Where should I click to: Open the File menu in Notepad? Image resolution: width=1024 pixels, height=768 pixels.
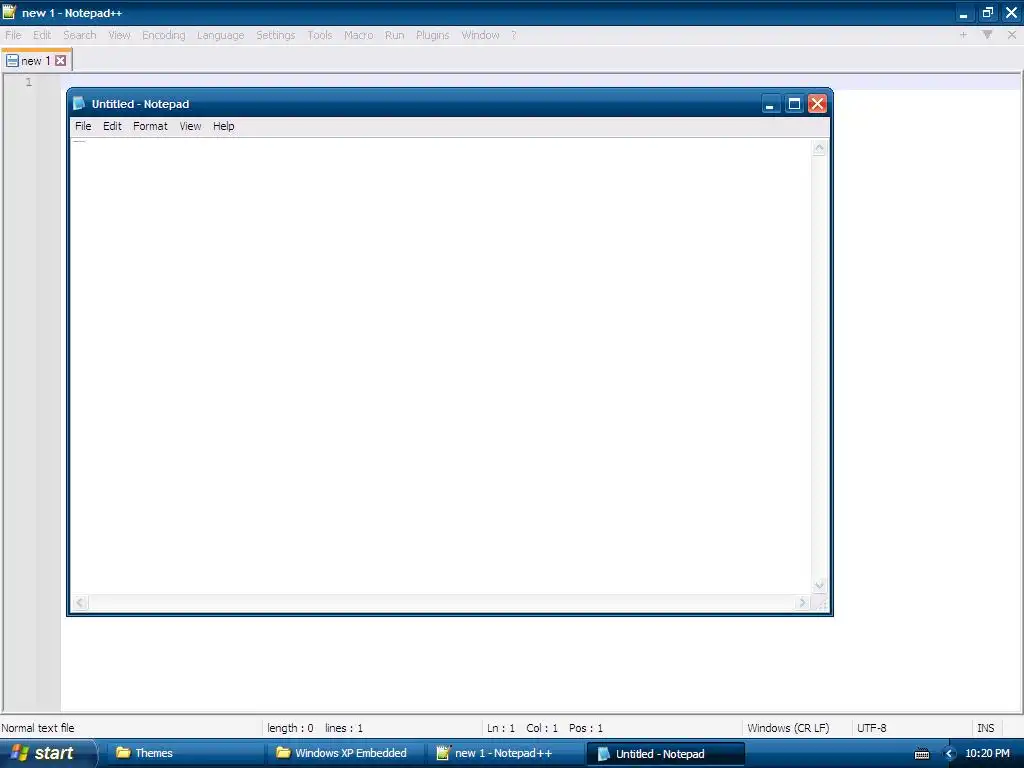(83, 126)
